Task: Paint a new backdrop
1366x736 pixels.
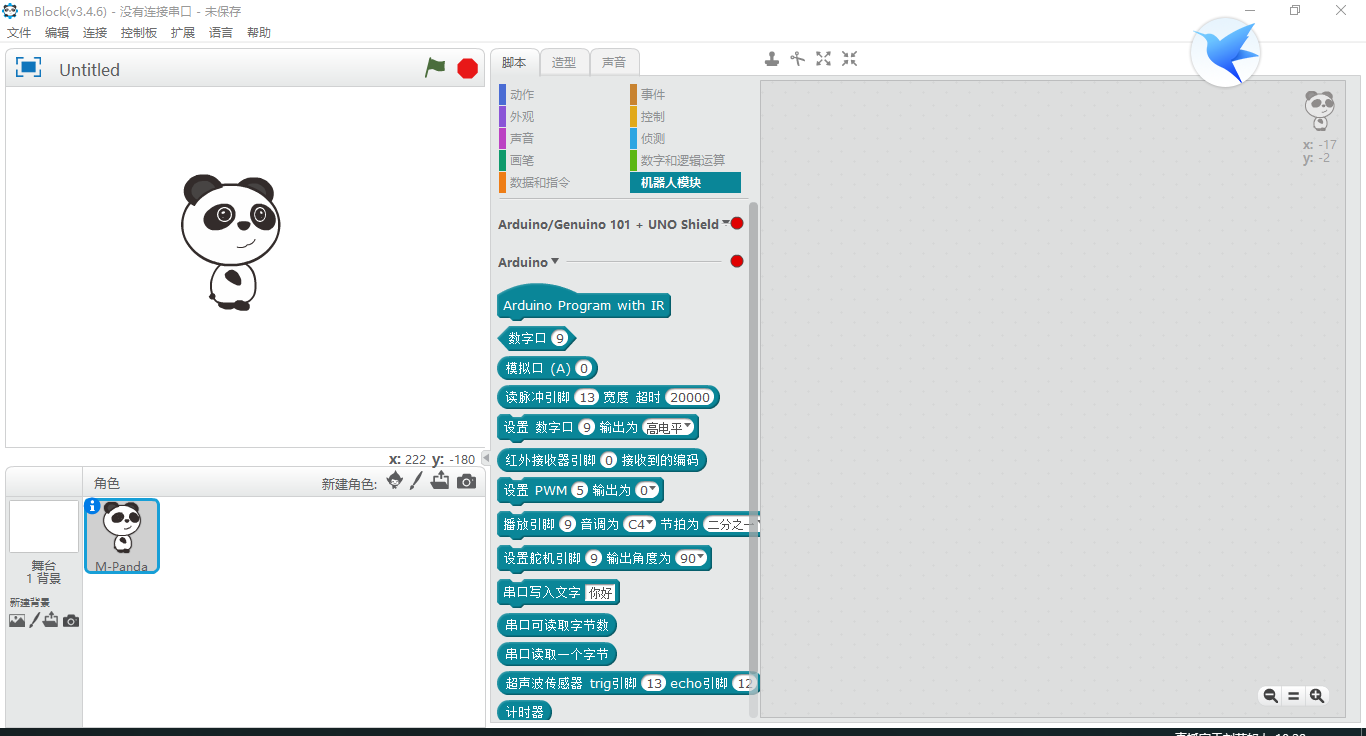Action: (x=33, y=620)
